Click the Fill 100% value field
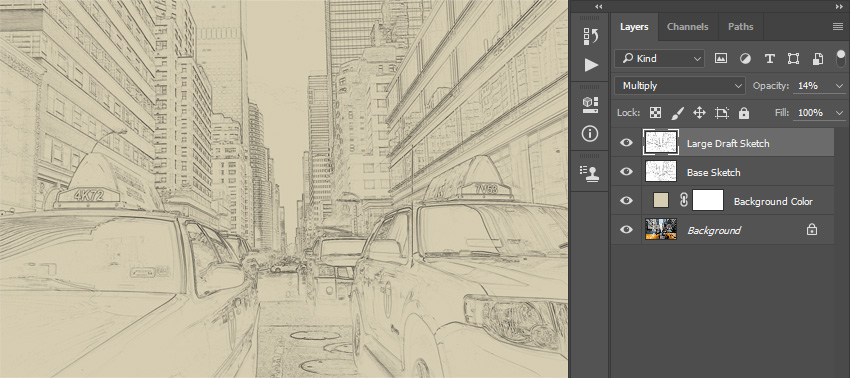The width and height of the screenshot is (850, 378). (x=813, y=113)
